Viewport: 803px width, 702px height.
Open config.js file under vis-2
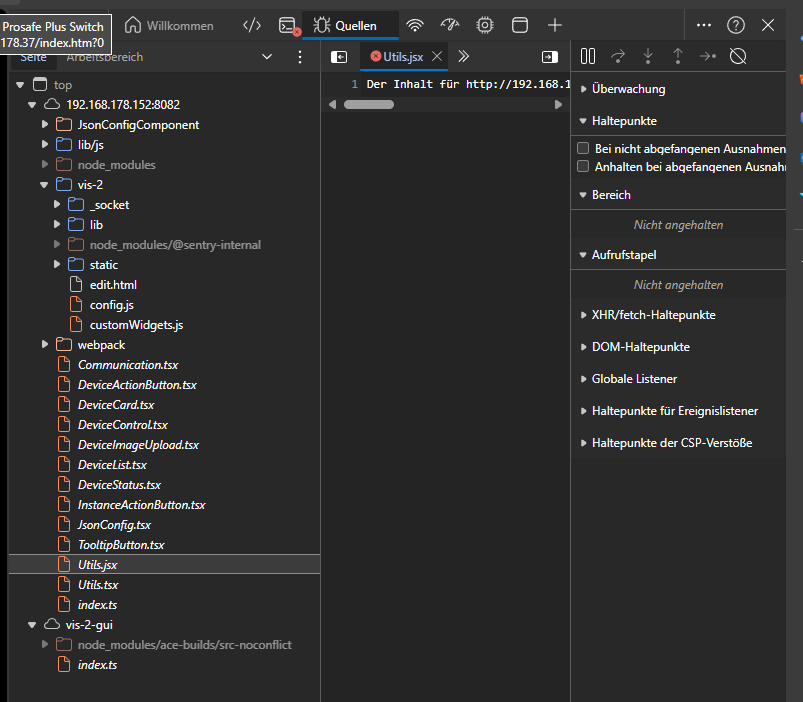111,305
